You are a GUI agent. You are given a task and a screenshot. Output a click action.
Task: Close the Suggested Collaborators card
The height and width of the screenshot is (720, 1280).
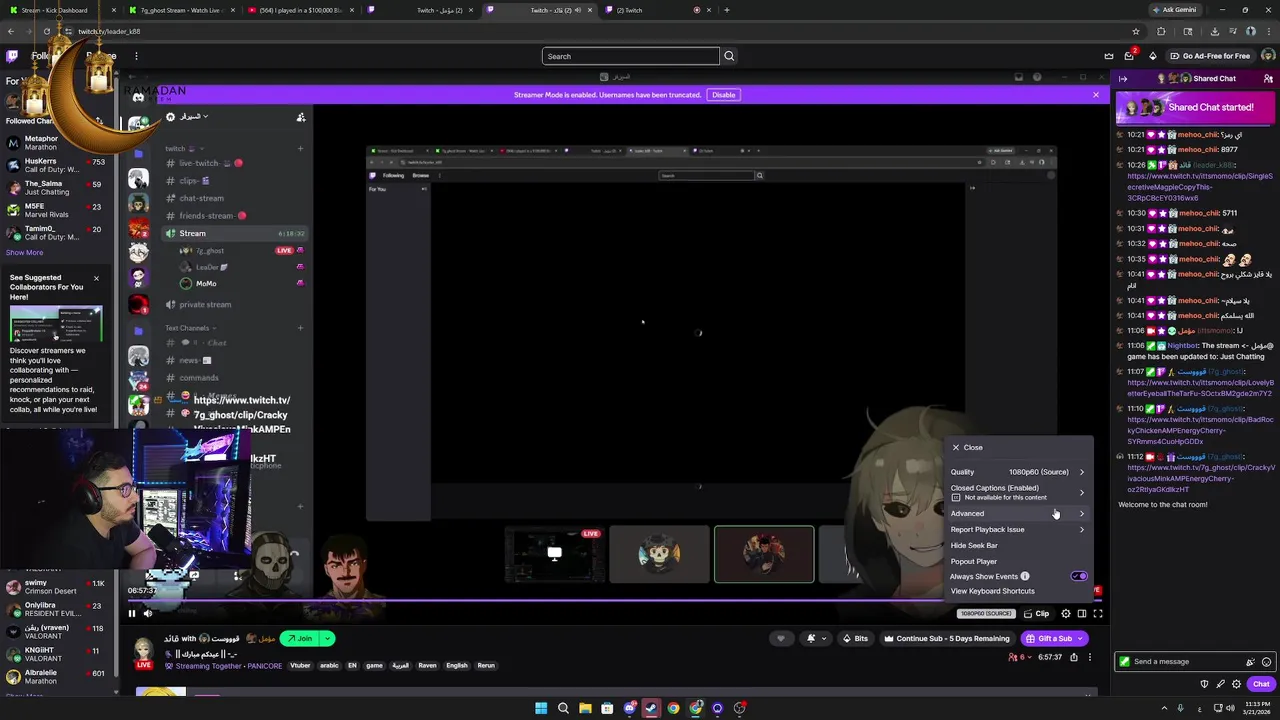tap(96, 278)
